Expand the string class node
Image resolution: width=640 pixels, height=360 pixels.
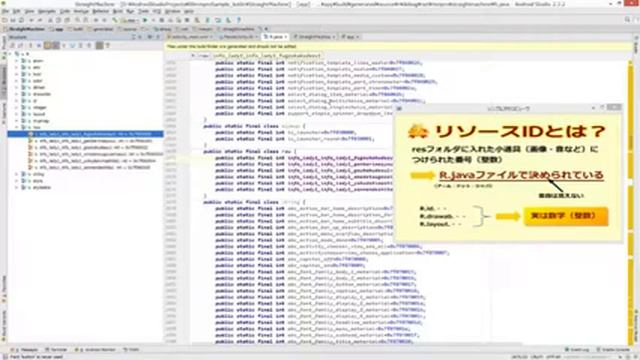coord(17,174)
